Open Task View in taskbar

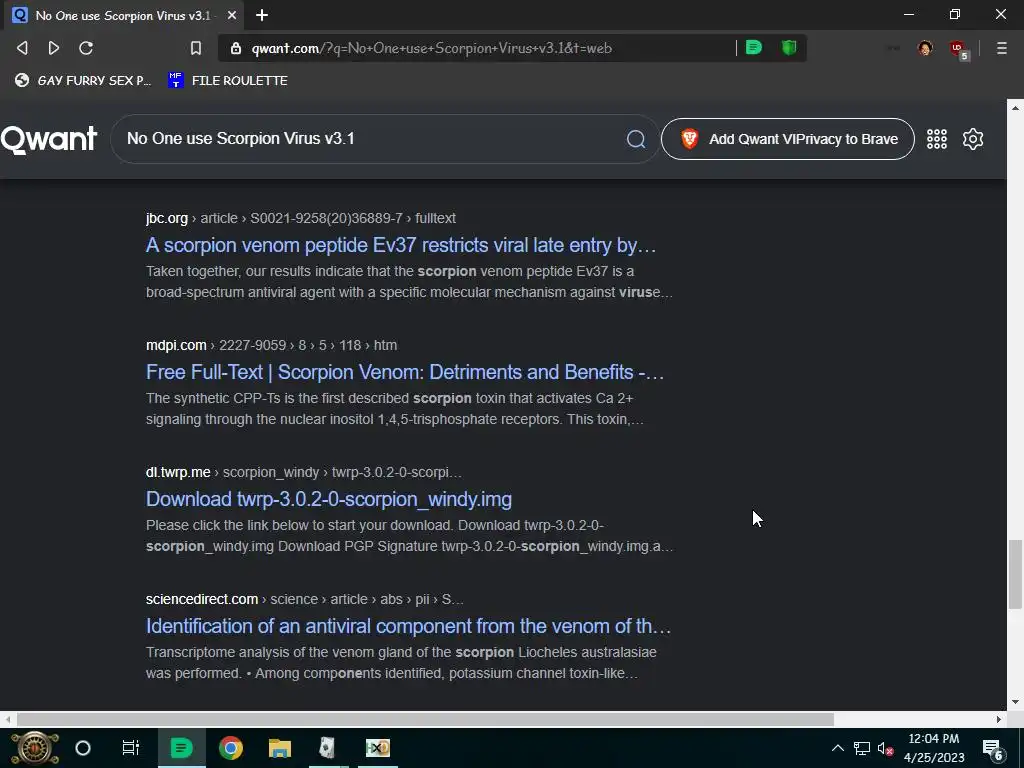click(131, 748)
